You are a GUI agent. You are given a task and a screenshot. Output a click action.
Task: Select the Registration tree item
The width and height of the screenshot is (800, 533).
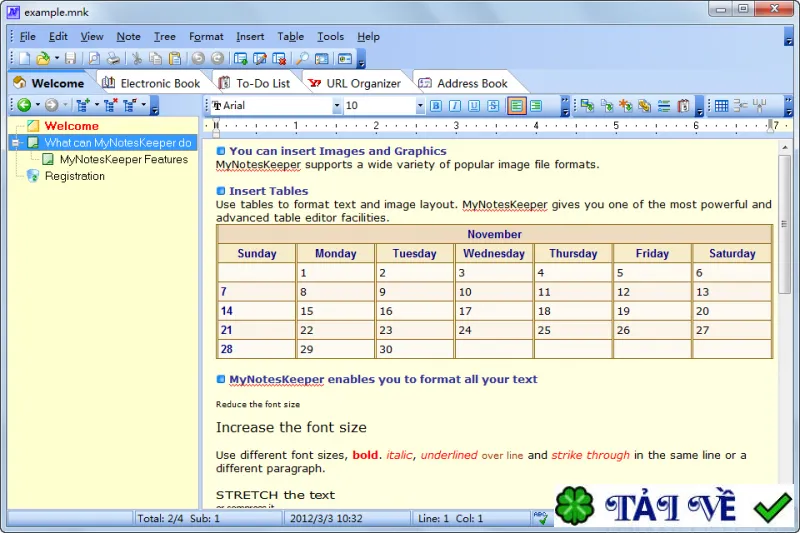(74, 176)
